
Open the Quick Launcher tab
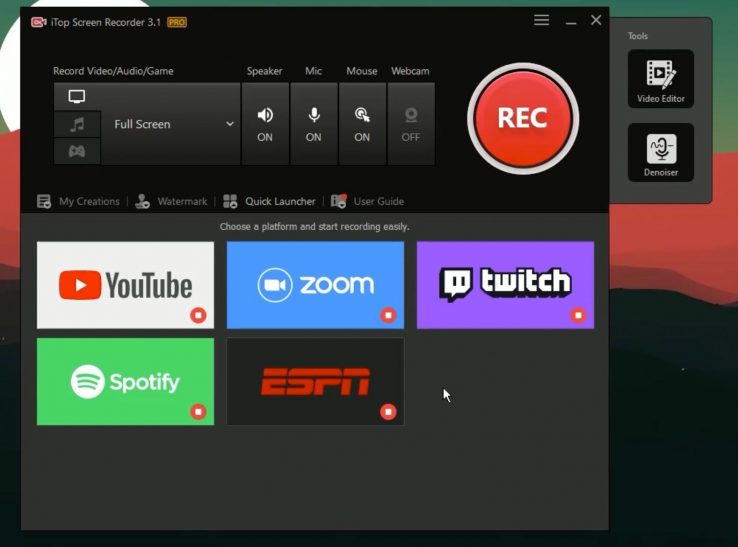[x=270, y=201]
